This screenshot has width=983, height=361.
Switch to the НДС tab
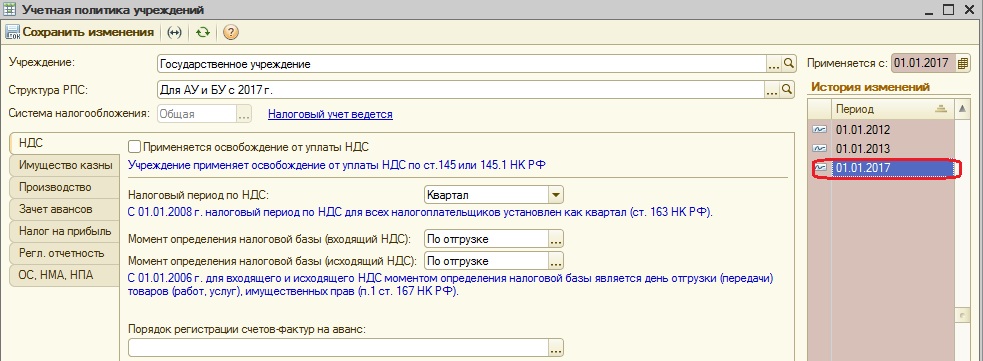click(x=64, y=144)
